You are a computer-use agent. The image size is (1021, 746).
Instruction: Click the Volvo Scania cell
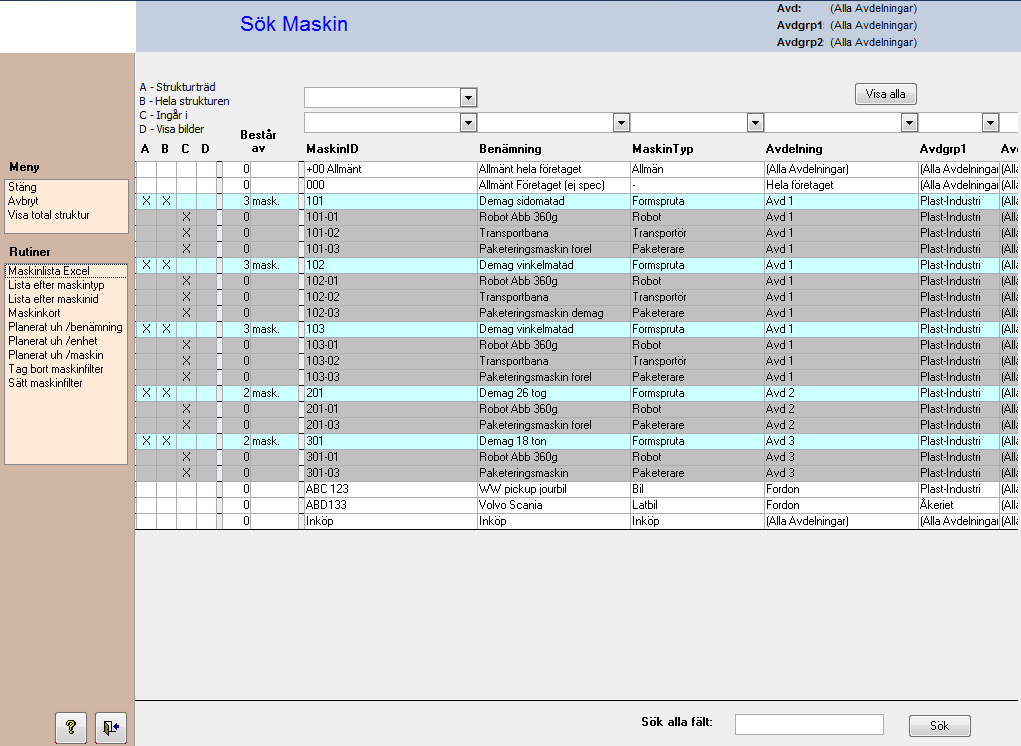553,505
